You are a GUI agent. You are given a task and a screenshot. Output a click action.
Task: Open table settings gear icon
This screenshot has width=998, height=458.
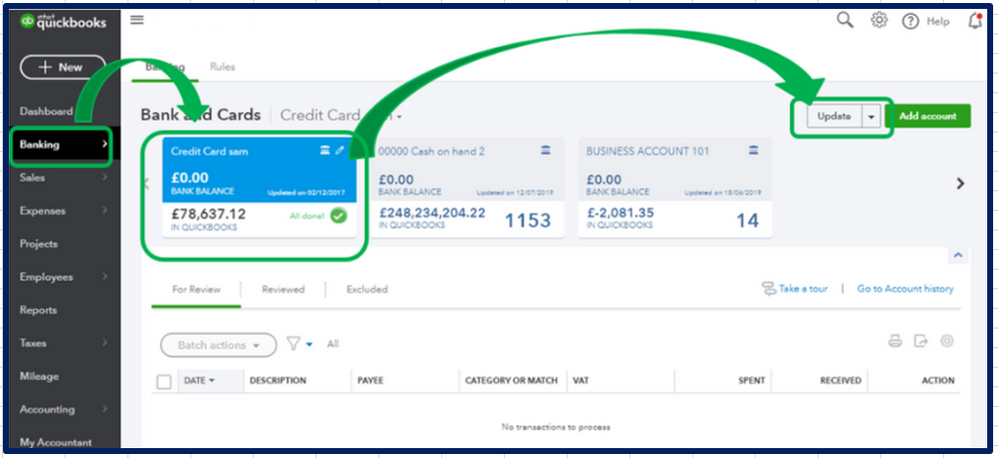pyautogui.click(x=947, y=341)
